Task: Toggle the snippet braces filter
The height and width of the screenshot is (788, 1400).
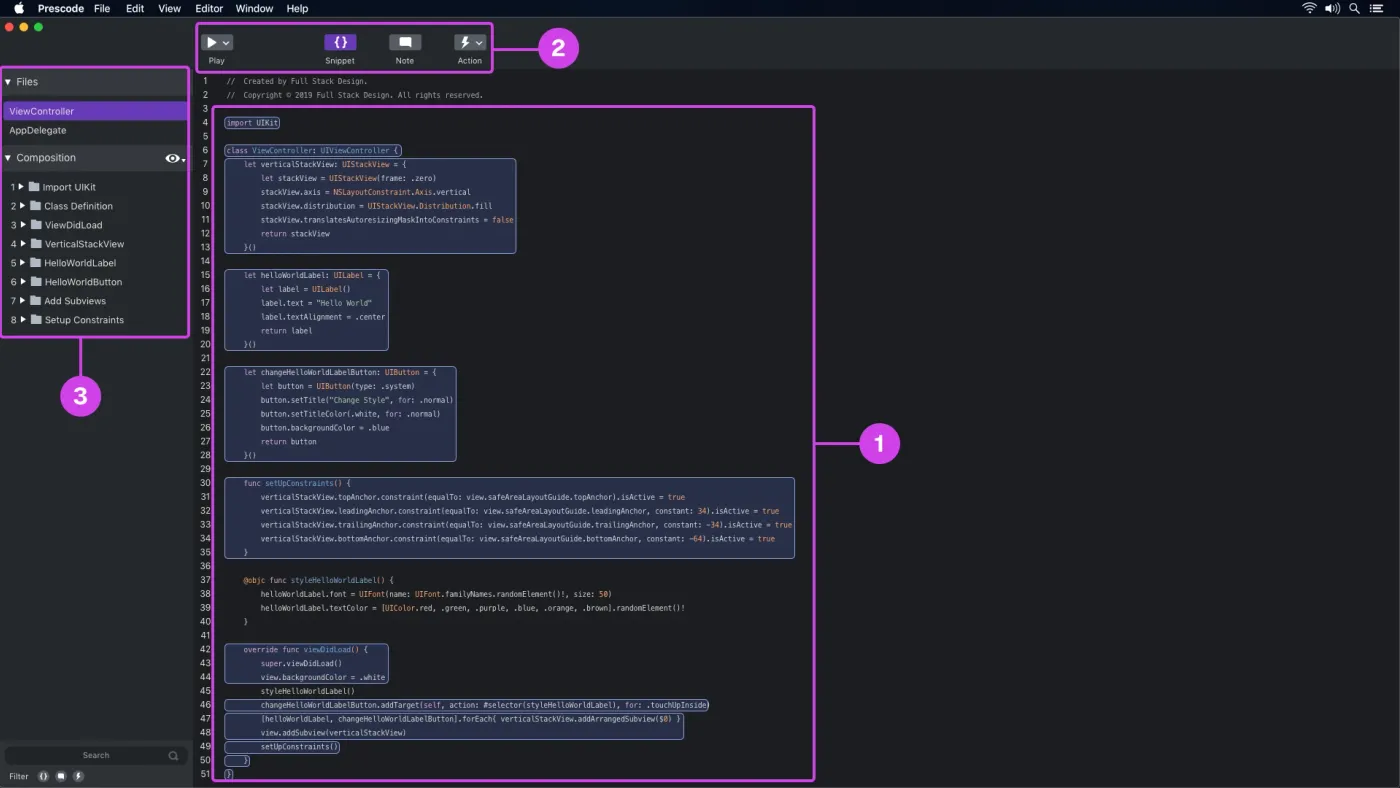Action: tap(43, 776)
